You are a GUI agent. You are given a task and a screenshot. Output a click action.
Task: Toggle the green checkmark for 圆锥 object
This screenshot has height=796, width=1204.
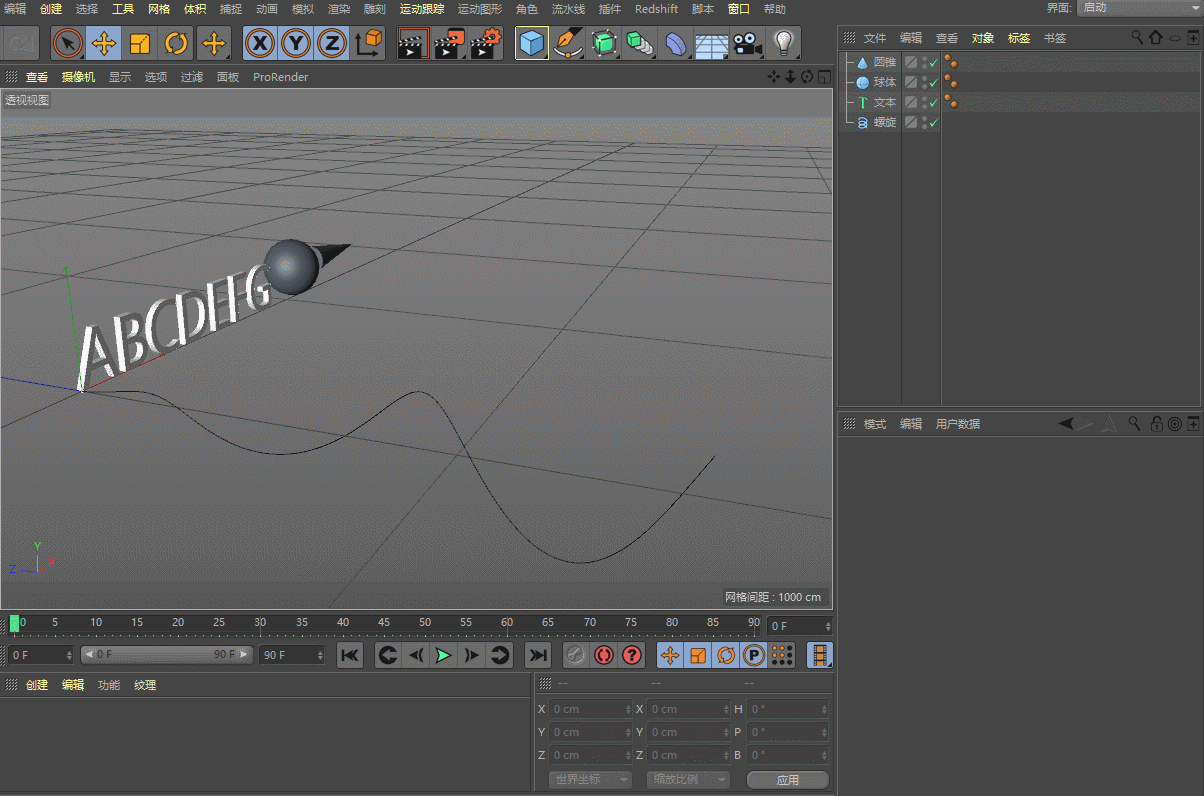coord(934,62)
